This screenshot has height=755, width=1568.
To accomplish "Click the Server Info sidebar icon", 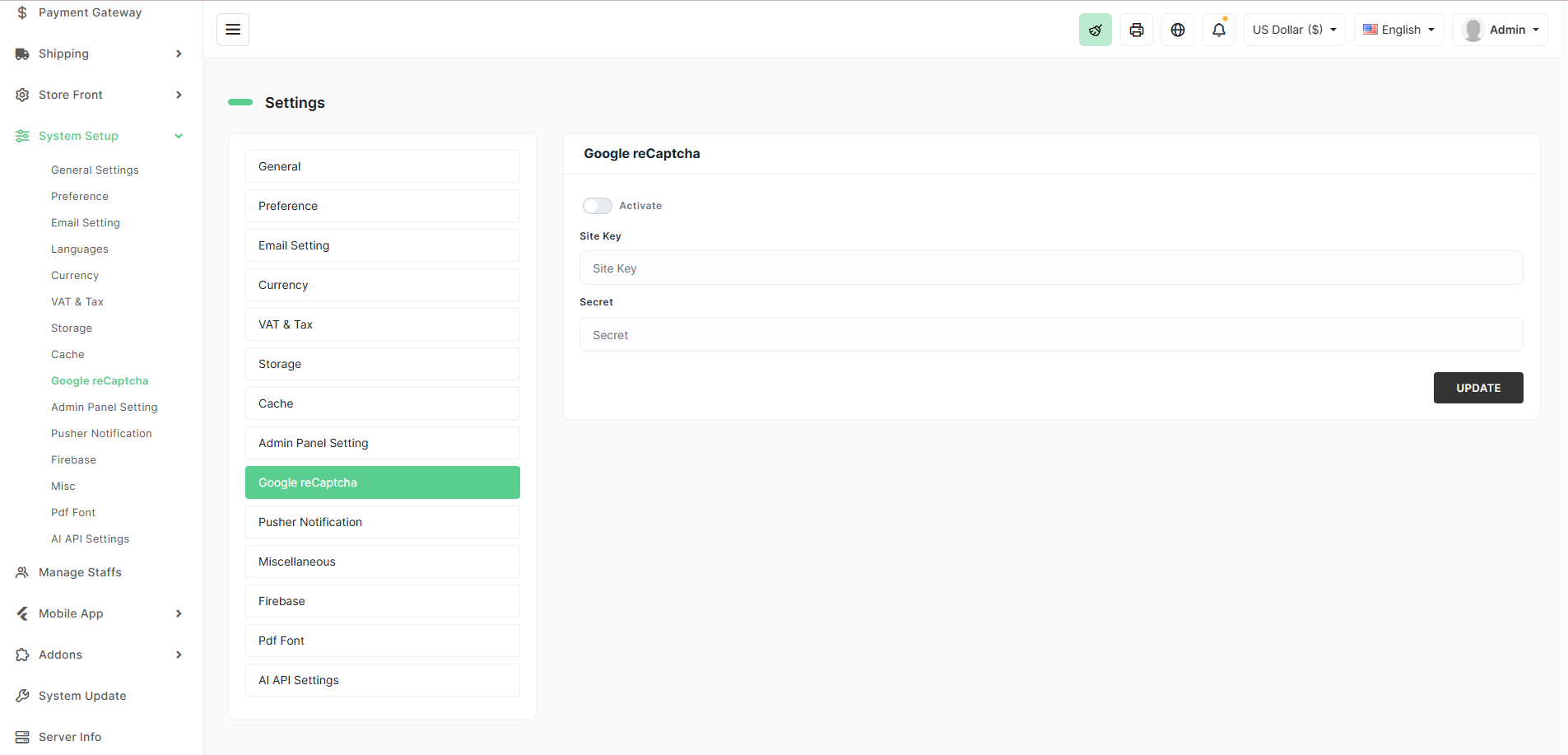I will (22, 737).
